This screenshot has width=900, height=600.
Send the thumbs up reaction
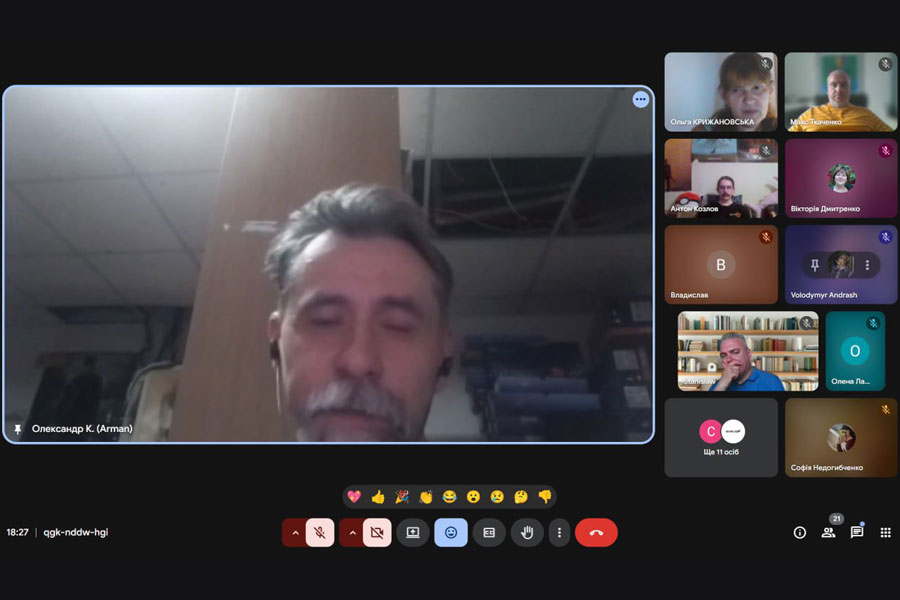(378, 497)
